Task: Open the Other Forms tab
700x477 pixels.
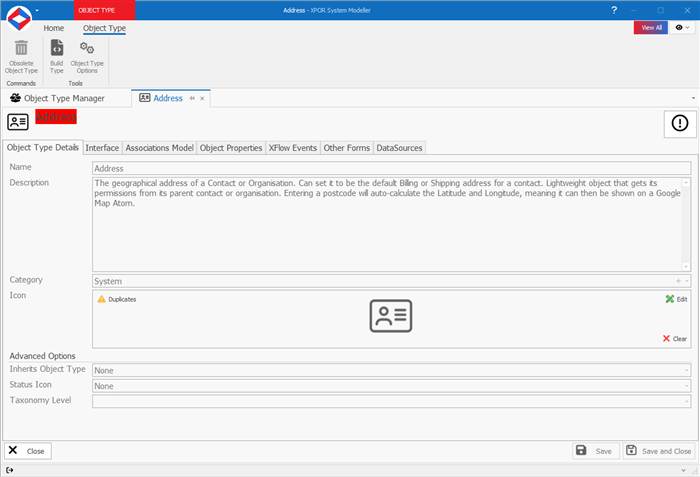Action: 346,148
